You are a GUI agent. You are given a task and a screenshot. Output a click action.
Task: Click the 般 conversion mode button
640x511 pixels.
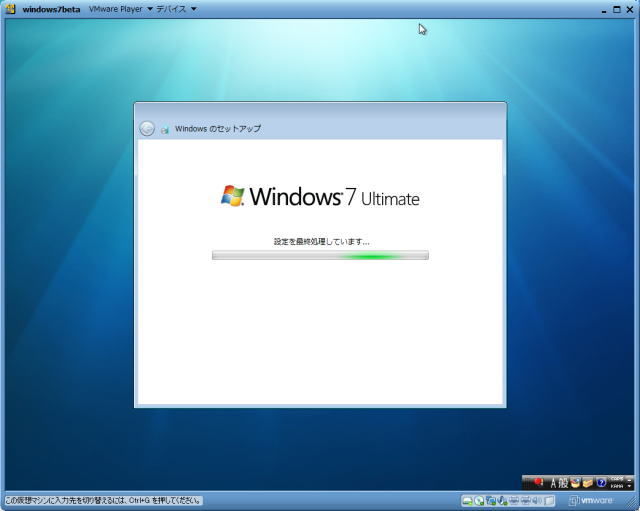(563, 483)
